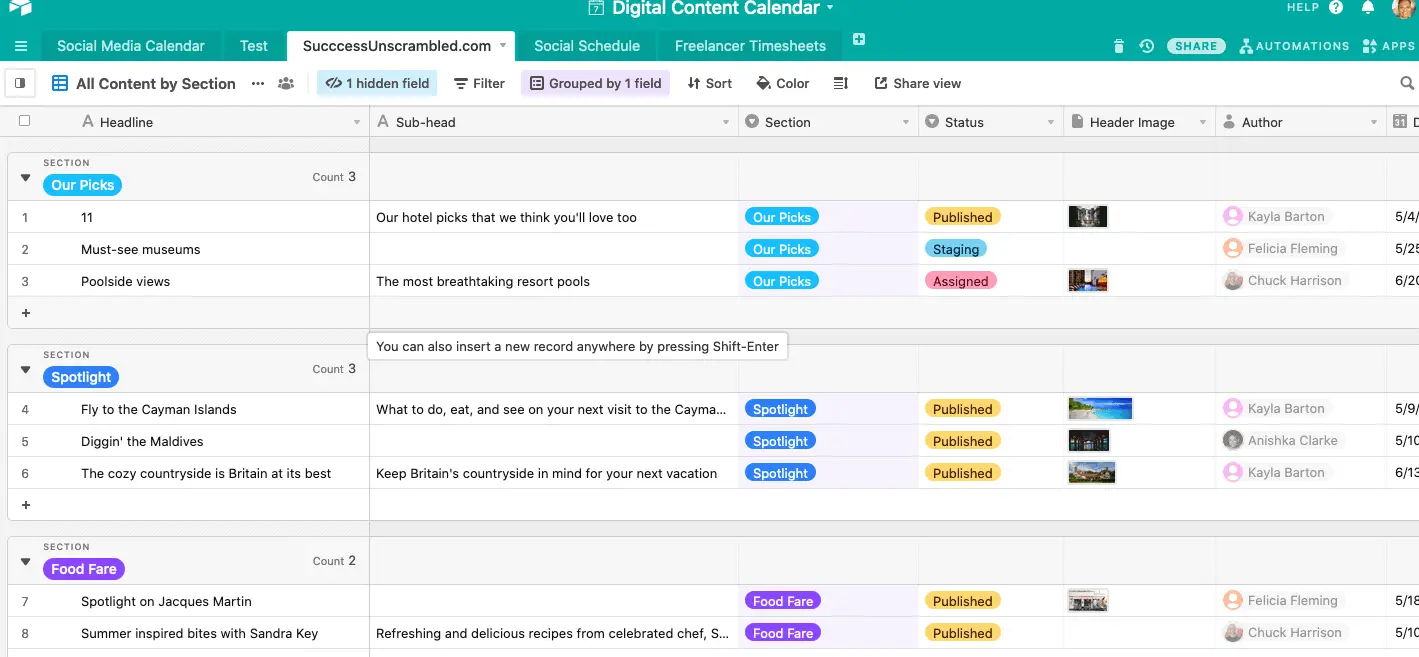Open the more options ellipsis beside the view name
Image resolution: width=1419 pixels, height=657 pixels.
click(258, 84)
